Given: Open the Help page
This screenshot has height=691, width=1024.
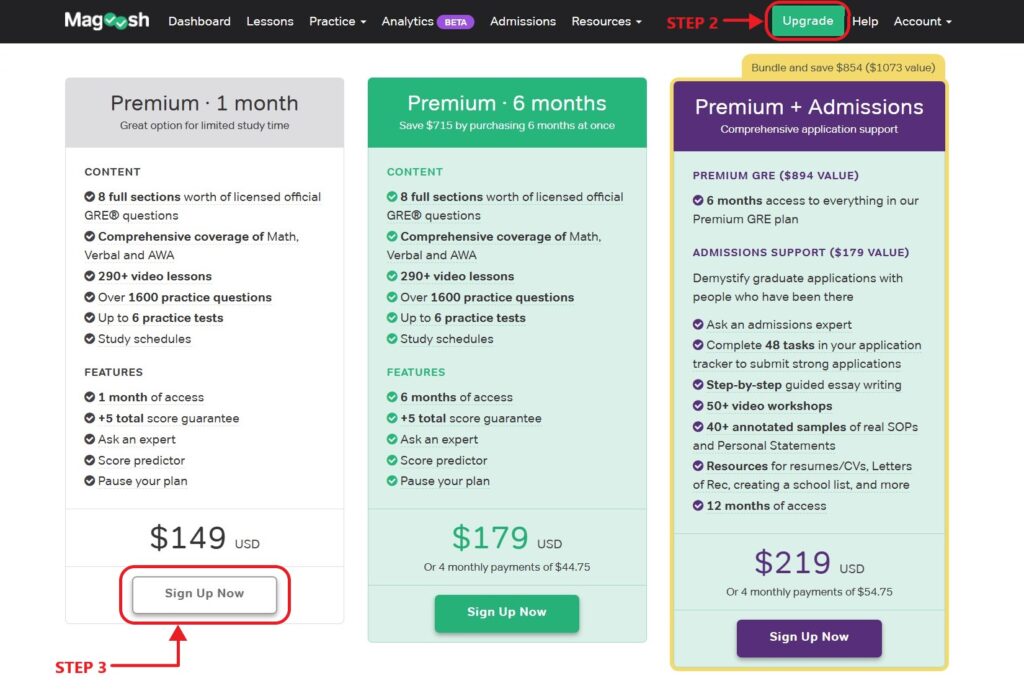Looking at the screenshot, I should (864, 20).
